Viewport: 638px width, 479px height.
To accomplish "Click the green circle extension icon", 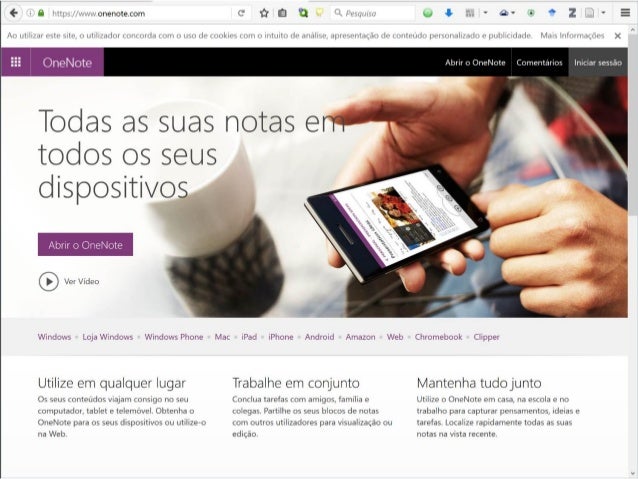I will point(428,13).
